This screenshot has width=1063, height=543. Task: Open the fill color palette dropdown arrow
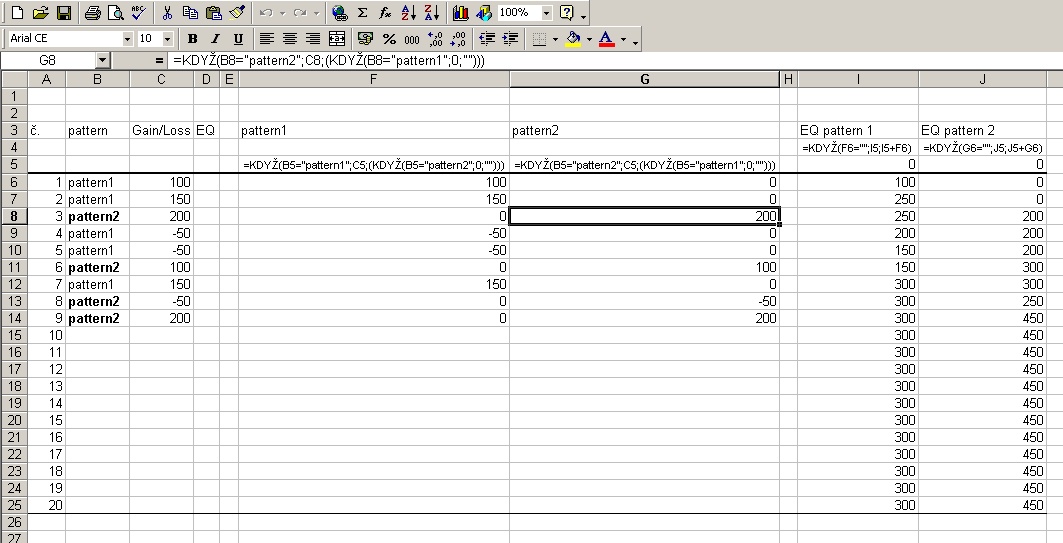(x=589, y=39)
